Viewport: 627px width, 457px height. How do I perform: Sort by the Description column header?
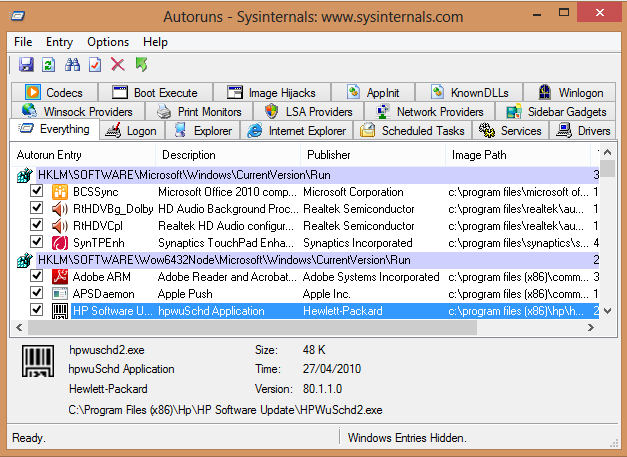tap(228, 155)
